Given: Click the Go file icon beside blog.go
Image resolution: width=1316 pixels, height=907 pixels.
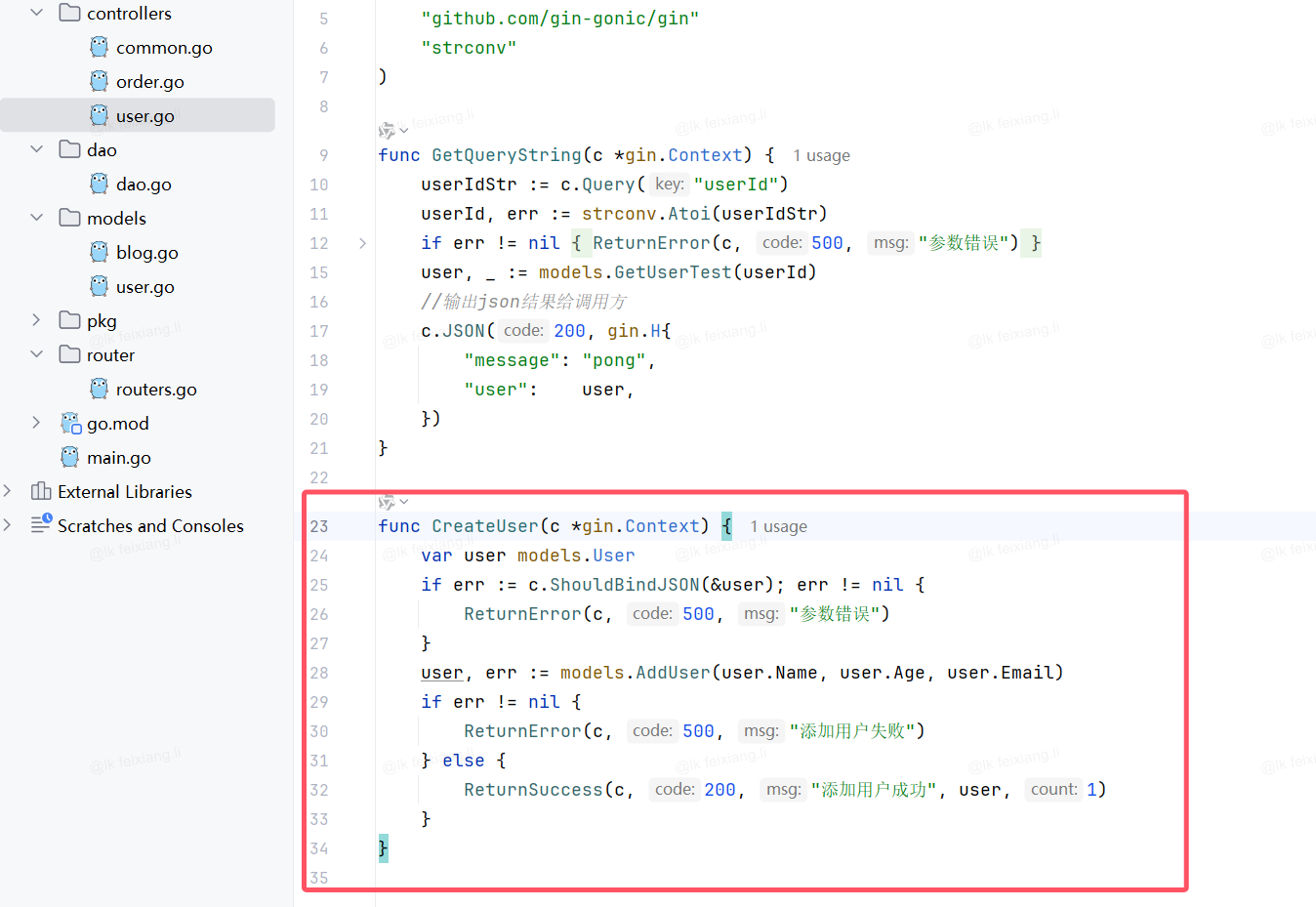Looking at the screenshot, I should coord(99,252).
